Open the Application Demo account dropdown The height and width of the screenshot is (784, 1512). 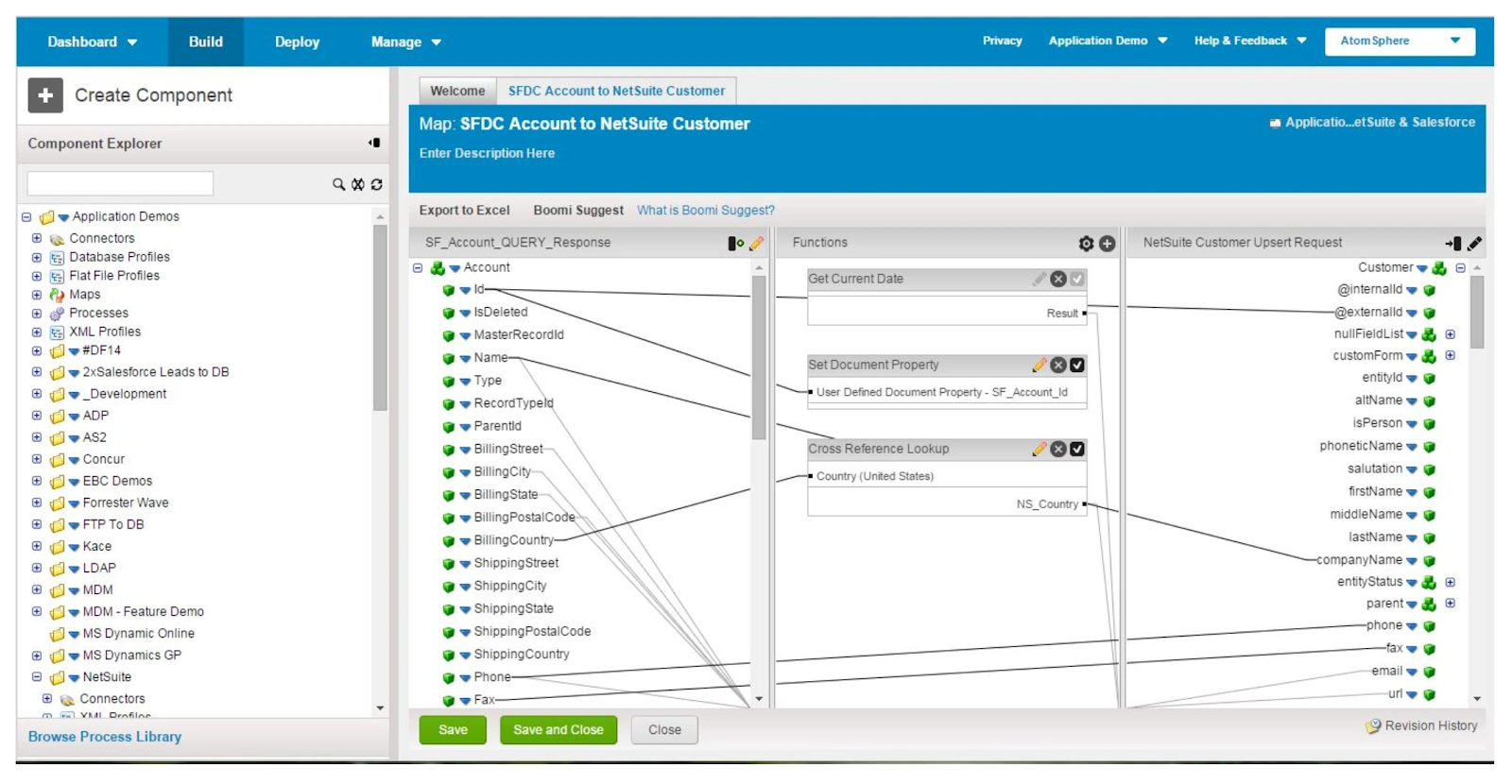[x=1108, y=41]
